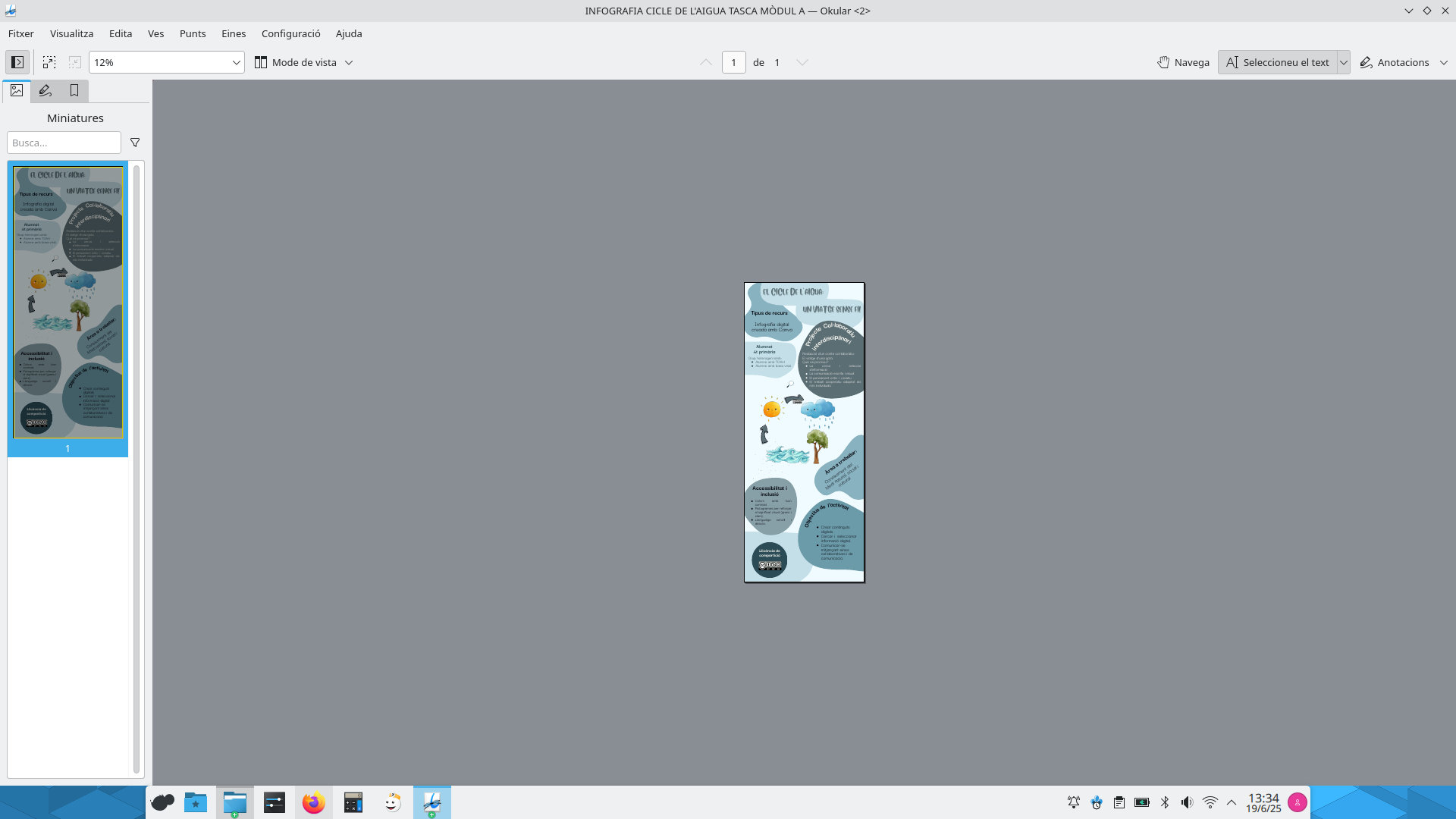Select the page 1 thumbnail
Viewport: 1456px width, 819px height.
67,303
